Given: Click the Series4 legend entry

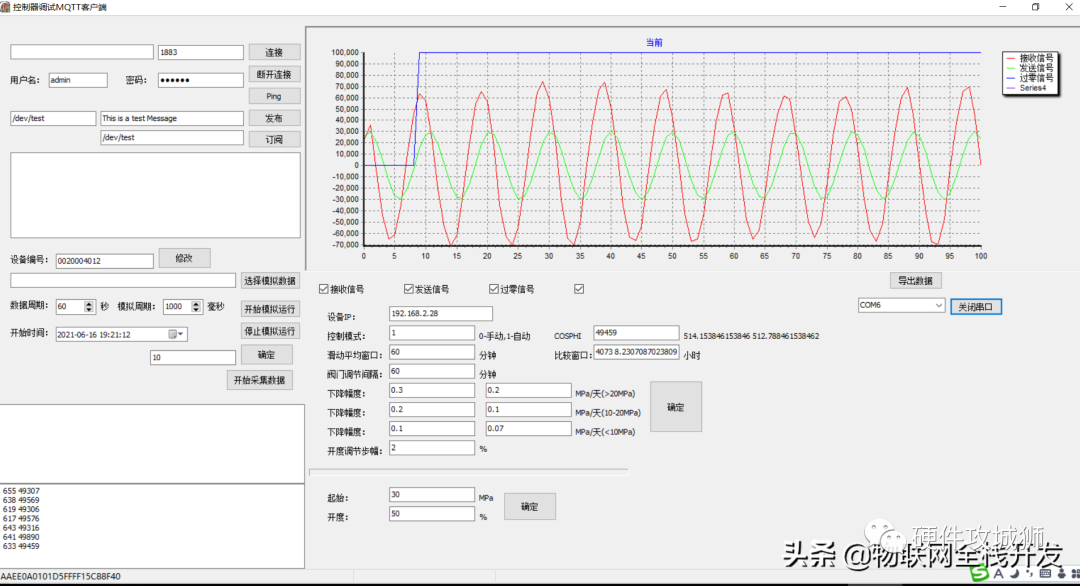Looking at the screenshot, I should [1026, 88].
